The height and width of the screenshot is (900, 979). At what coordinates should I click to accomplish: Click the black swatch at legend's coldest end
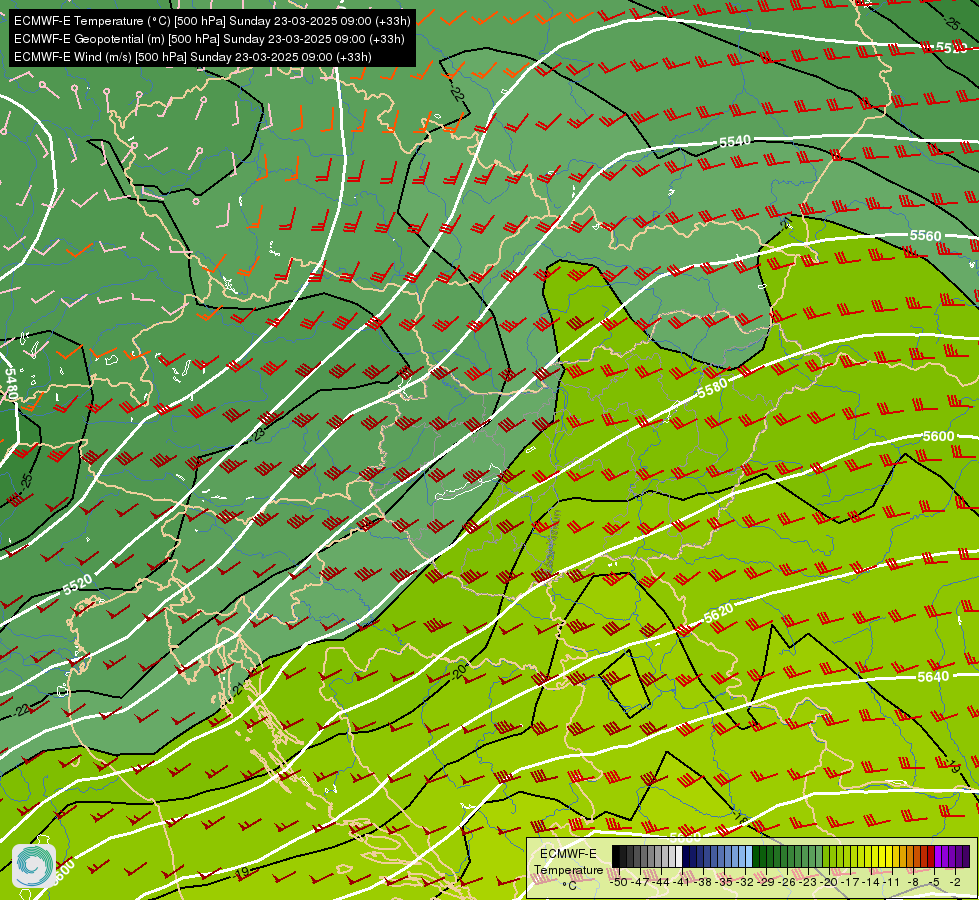pyautogui.click(x=616, y=856)
